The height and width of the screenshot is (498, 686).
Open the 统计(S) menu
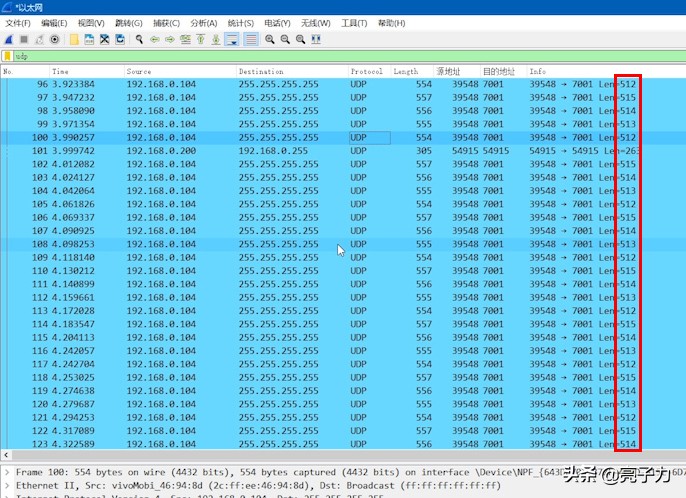pos(240,23)
